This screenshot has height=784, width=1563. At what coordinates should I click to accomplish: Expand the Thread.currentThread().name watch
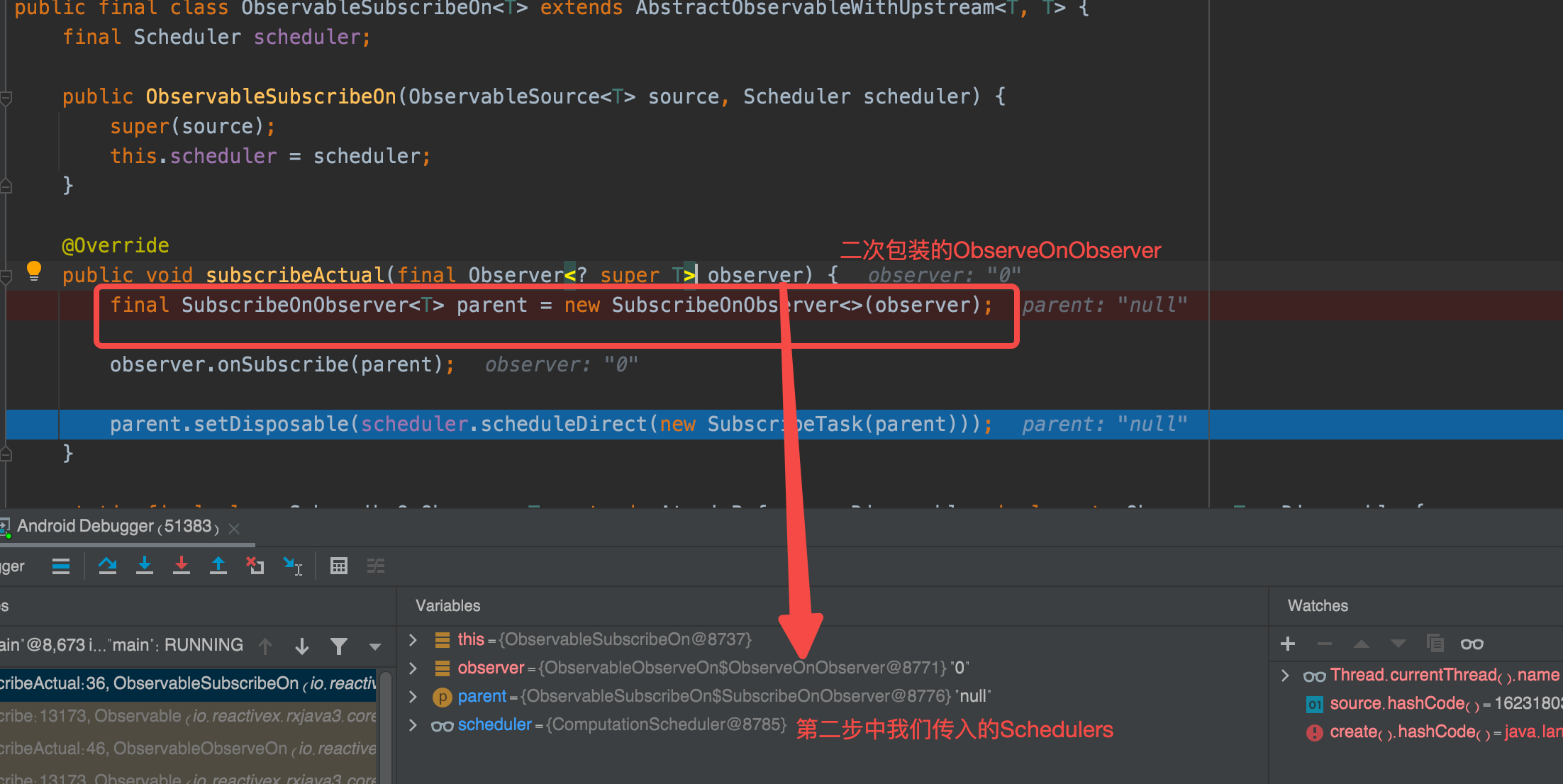pyautogui.click(x=1284, y=675)
